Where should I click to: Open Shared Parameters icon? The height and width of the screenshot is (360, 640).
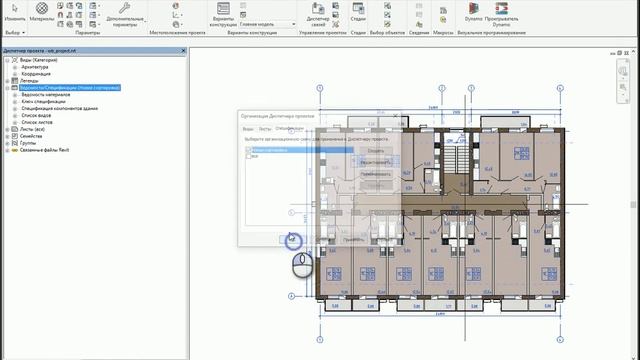(x=69, y=15)
